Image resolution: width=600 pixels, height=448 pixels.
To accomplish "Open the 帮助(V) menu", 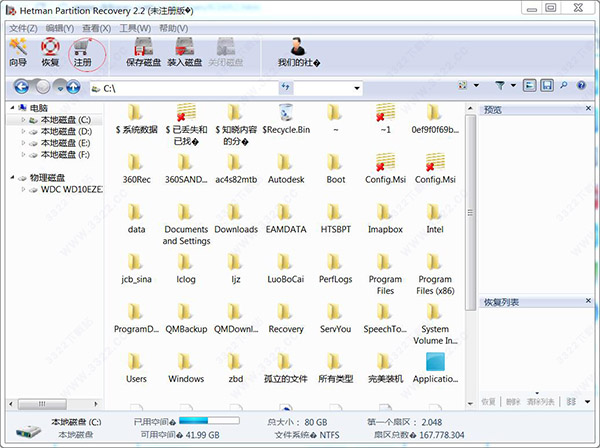I will pyautogui.click(x=174, y=28).
